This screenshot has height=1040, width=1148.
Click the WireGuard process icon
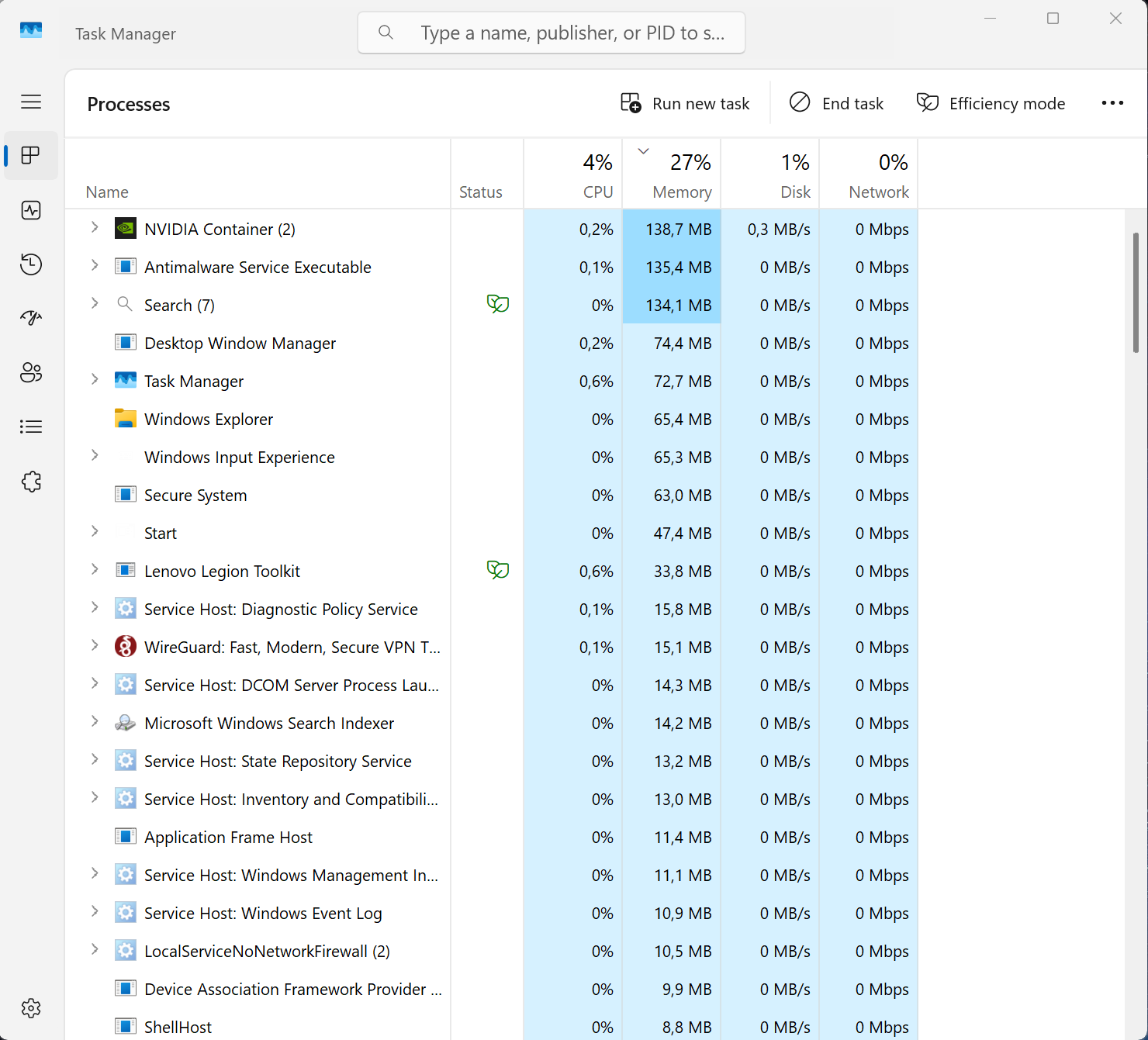coord(126,647)
